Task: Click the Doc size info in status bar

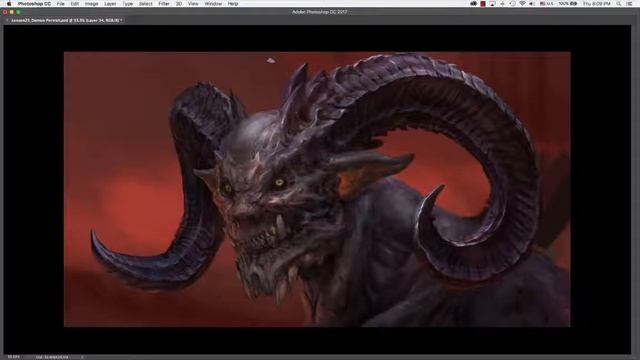Action: [x=52, y=357]
